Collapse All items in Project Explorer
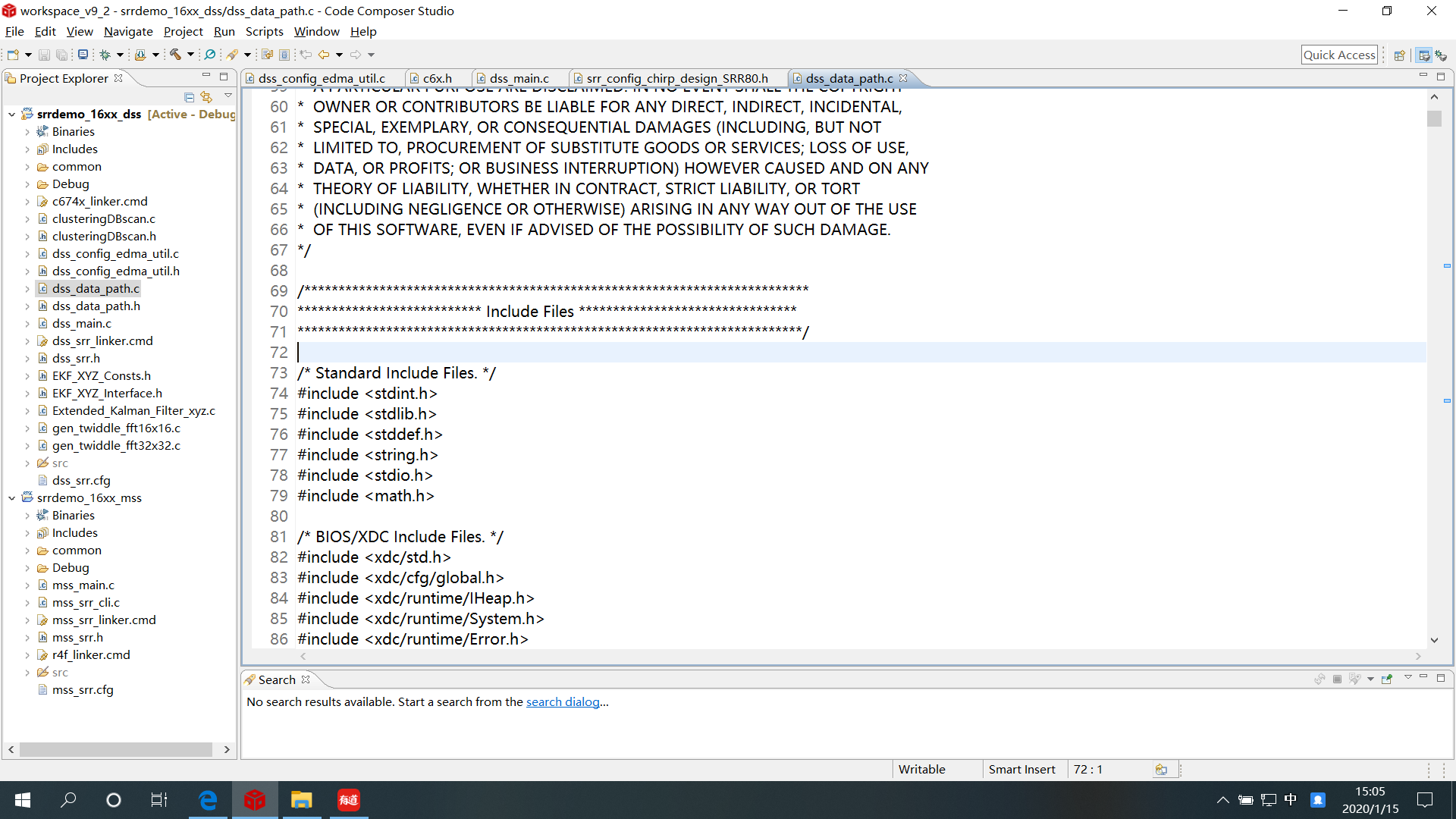 (188, 97)
